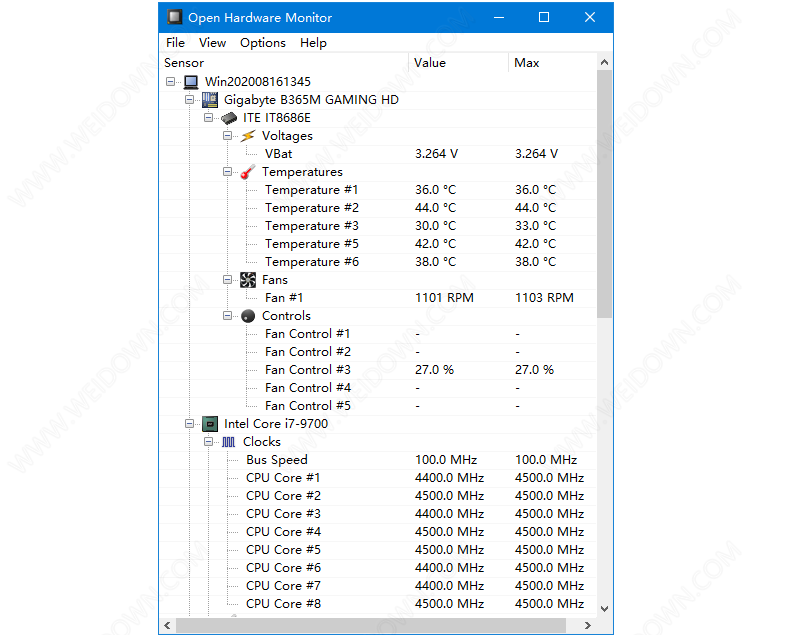Select the Fan Control #2 row
Image resolution: width=790 pixels, height=635 pixels.
click(x=378, y=352)
